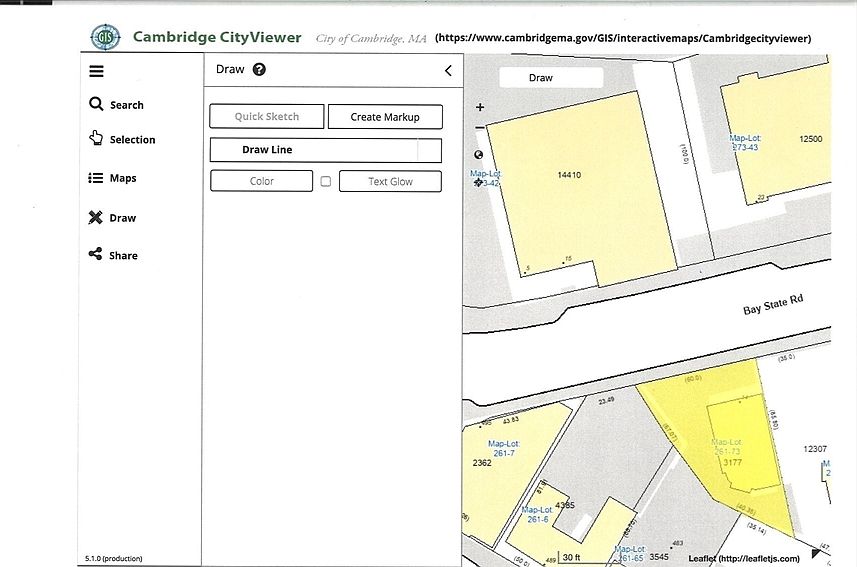
Task: Click the Draw help question-mark icon
Action: 259,70
